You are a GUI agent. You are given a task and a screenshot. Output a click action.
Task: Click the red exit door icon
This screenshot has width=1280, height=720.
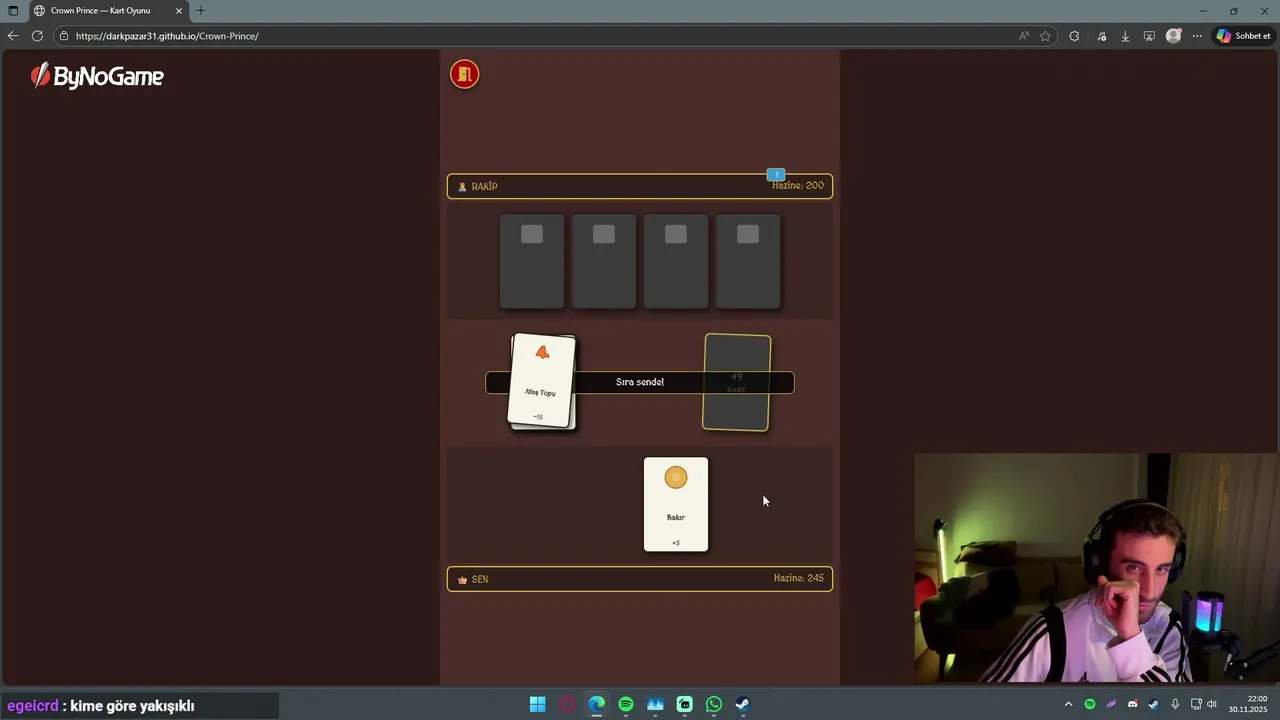pyautogui.click(x=464, y=74)
